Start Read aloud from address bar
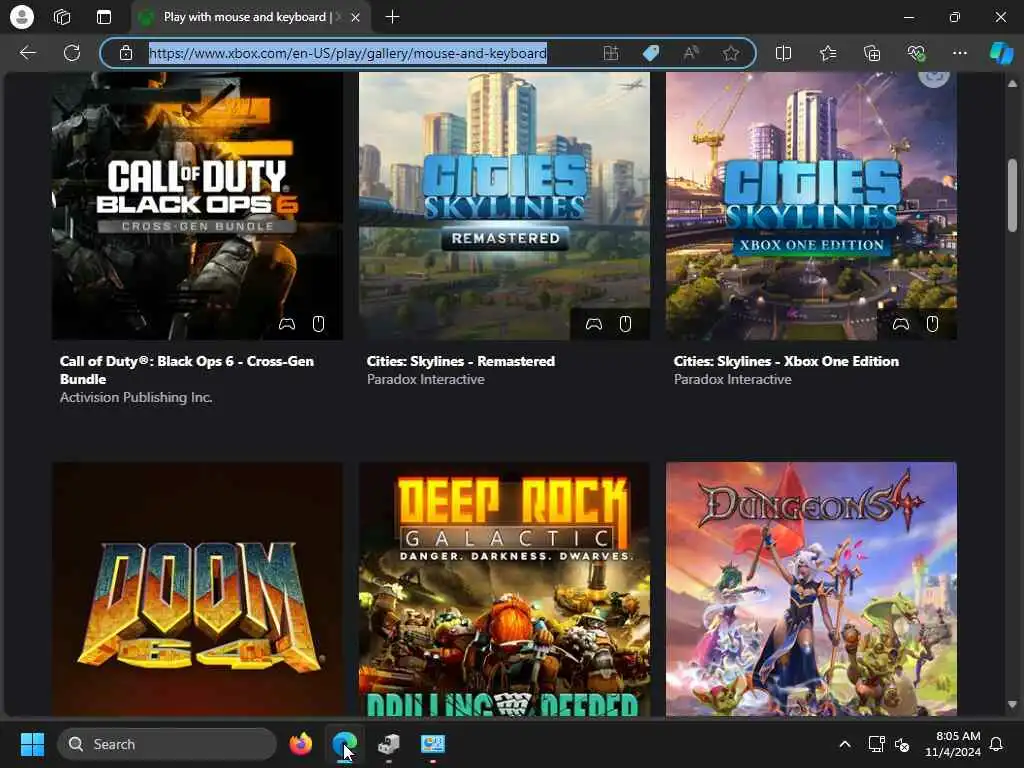 (x=691, y=53)
